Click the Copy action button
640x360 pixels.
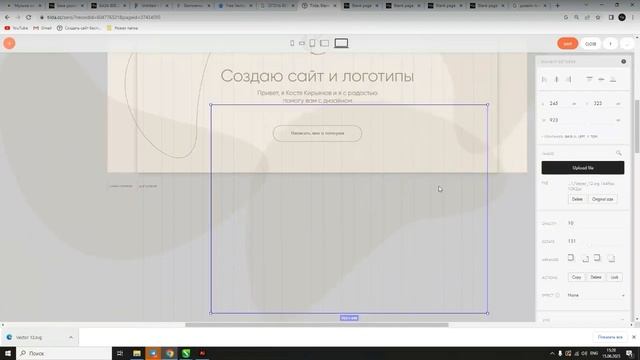tap(576, 277)
